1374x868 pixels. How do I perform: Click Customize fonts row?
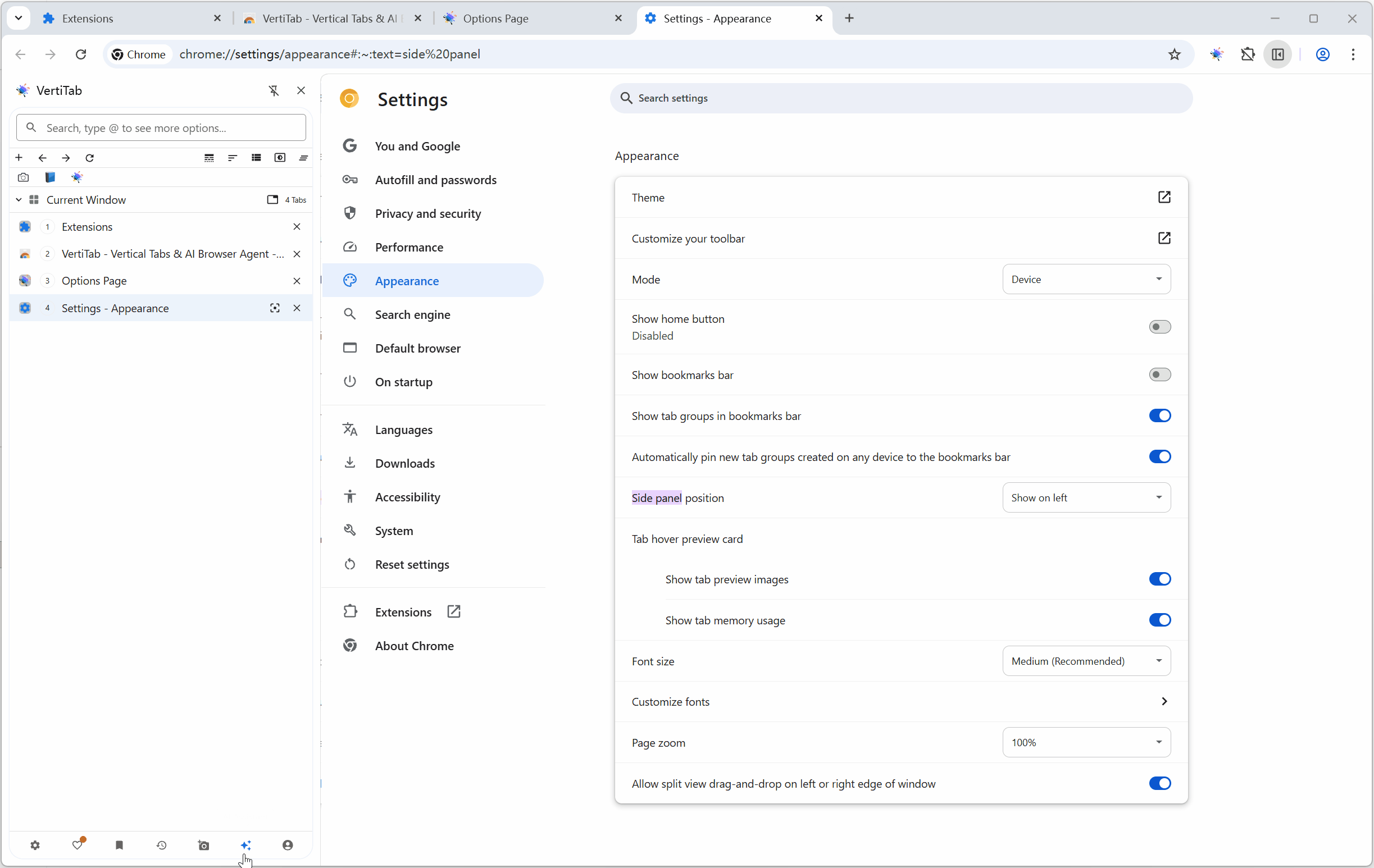[x=899, y=701]
